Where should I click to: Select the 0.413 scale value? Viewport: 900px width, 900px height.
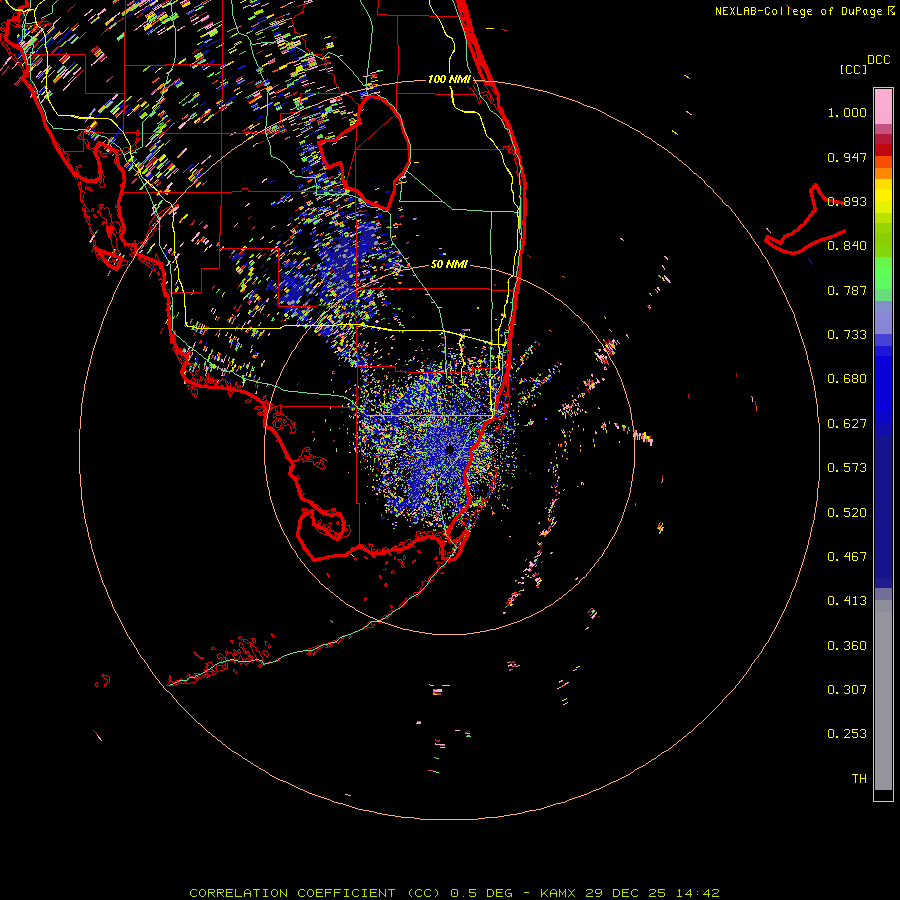(847, 601)
